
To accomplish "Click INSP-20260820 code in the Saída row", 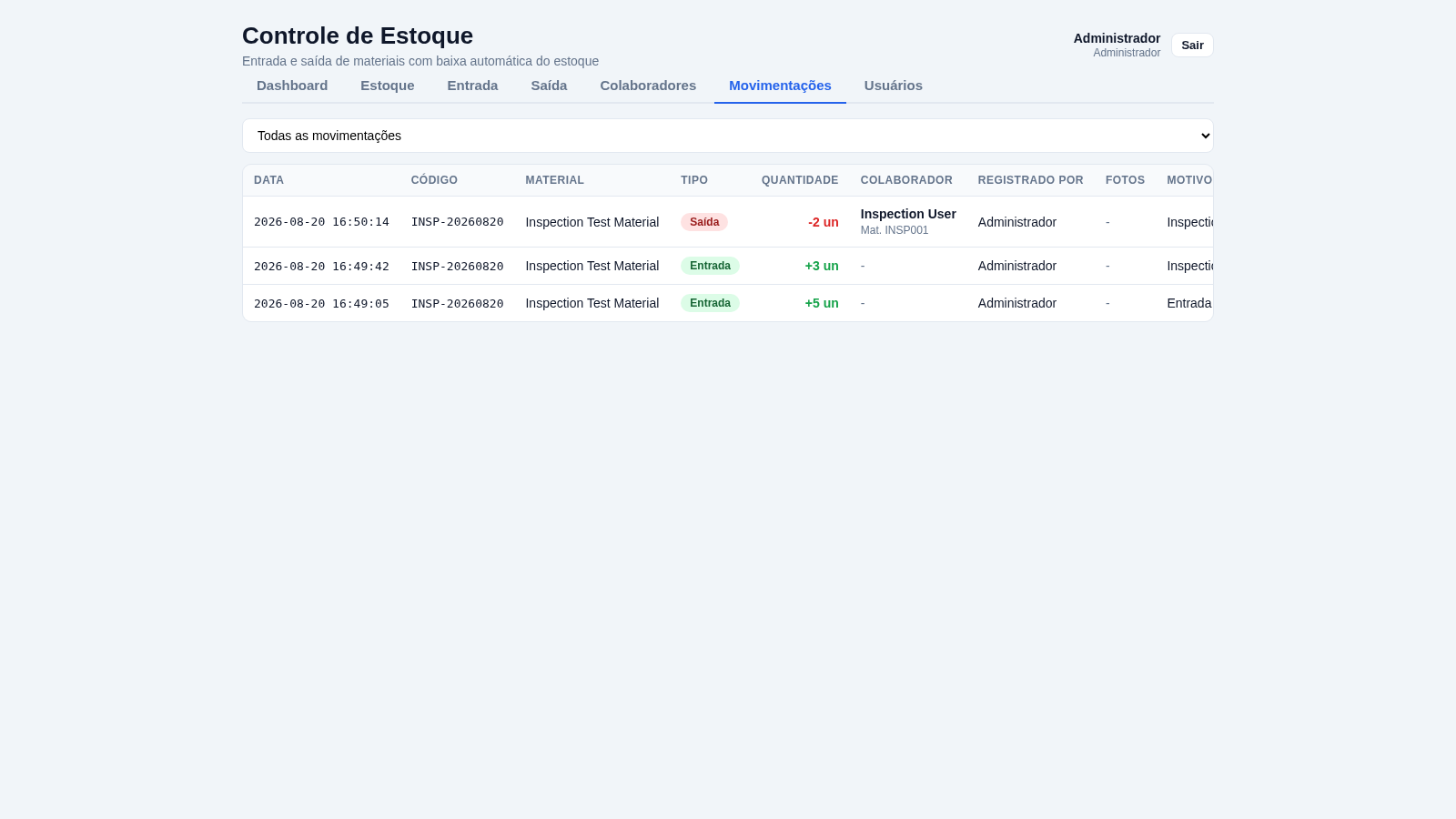I will [457, 222].
